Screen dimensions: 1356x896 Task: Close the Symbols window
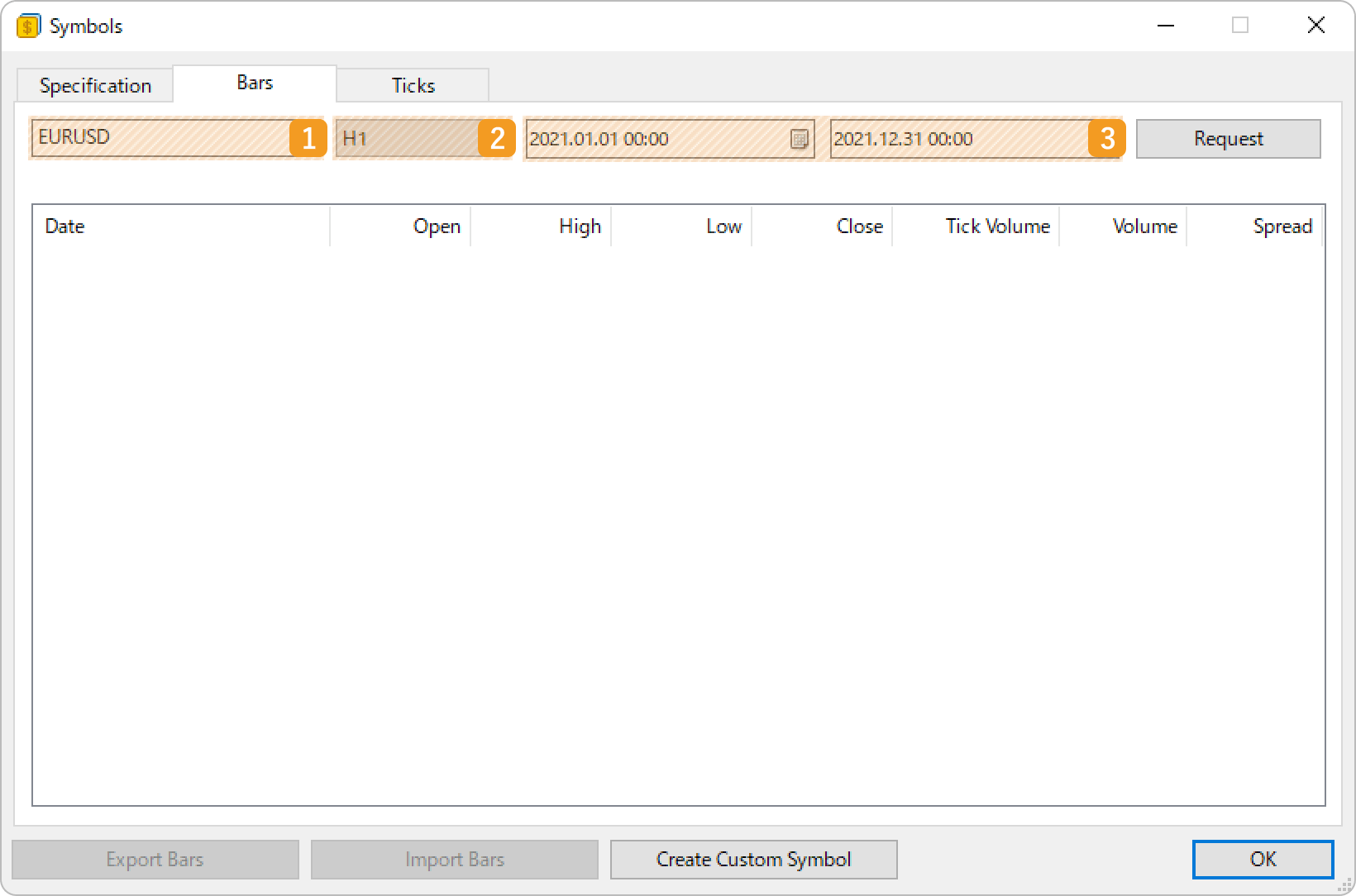[1316, 26]
